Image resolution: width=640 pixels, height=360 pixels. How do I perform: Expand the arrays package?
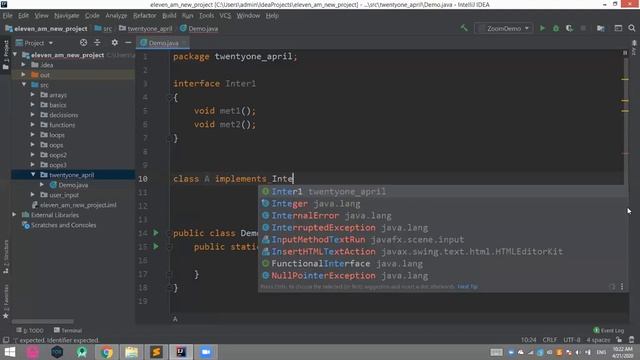coord(33,94)
